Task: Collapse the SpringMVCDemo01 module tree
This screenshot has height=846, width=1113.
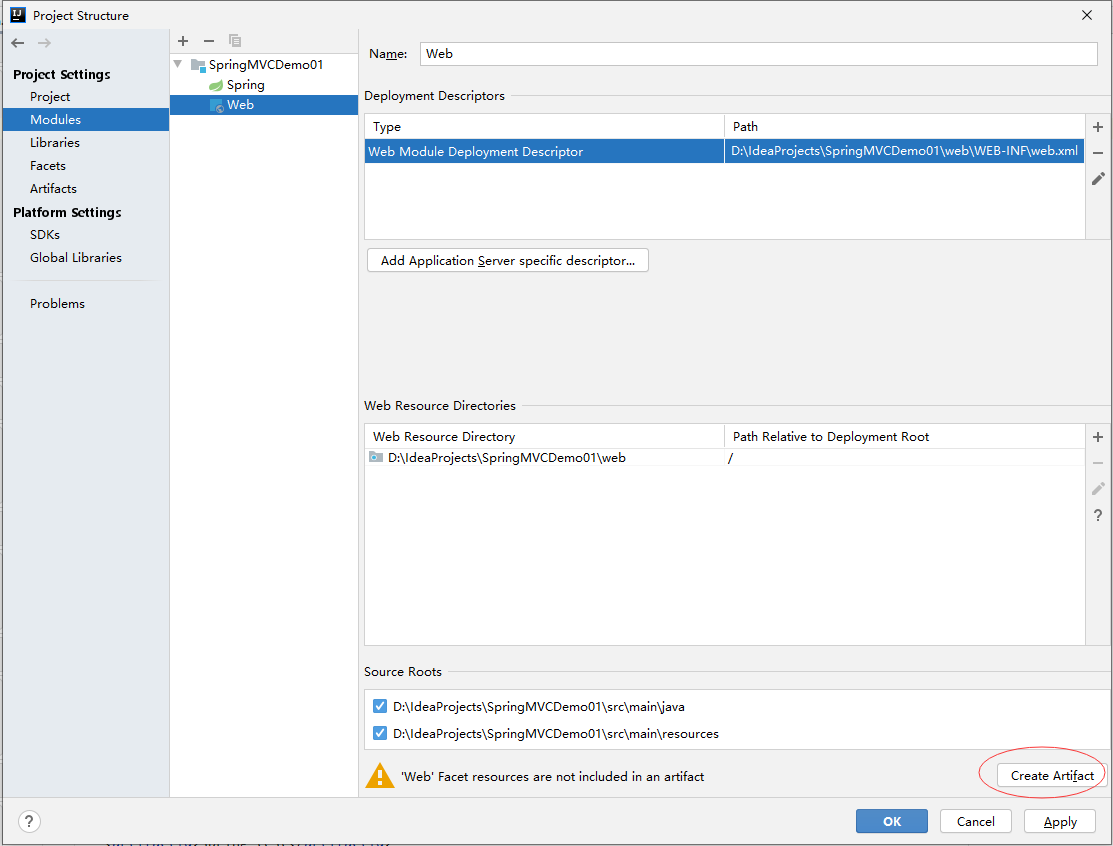Action: pyautogui.click(x=178, y=65)
